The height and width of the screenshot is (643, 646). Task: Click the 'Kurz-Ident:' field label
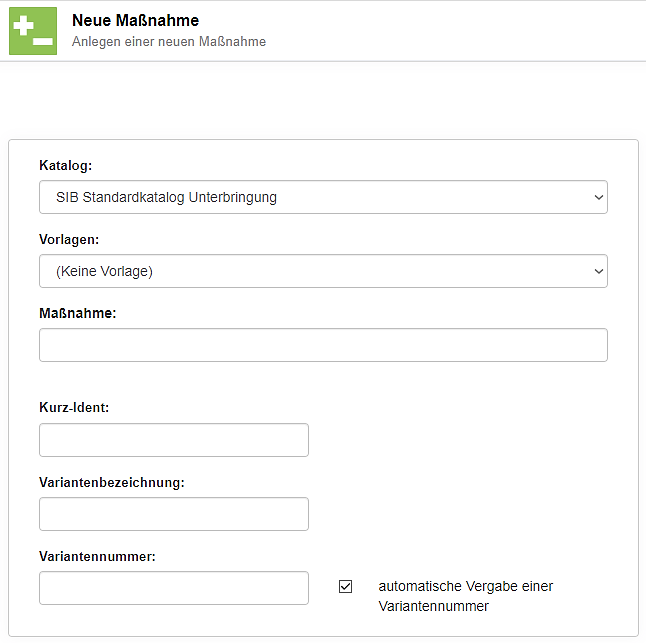[74, 408]
